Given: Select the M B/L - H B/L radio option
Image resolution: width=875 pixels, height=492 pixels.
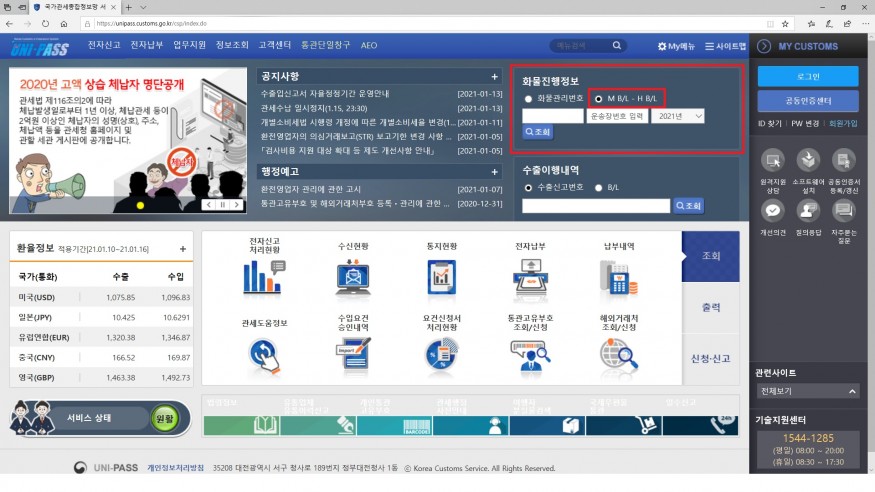Looking at the screenshot, I should (x=598, y=99).
